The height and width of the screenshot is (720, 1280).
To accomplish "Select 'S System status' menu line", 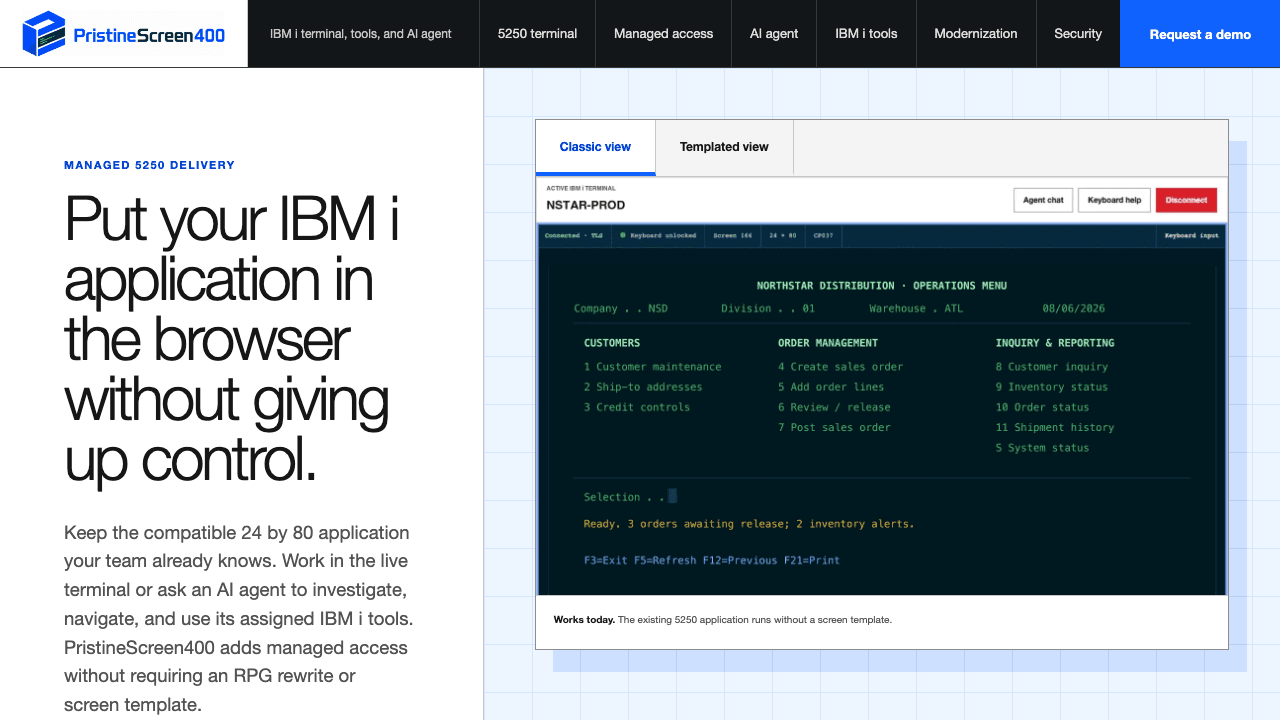I will [x=1042, y=448].
